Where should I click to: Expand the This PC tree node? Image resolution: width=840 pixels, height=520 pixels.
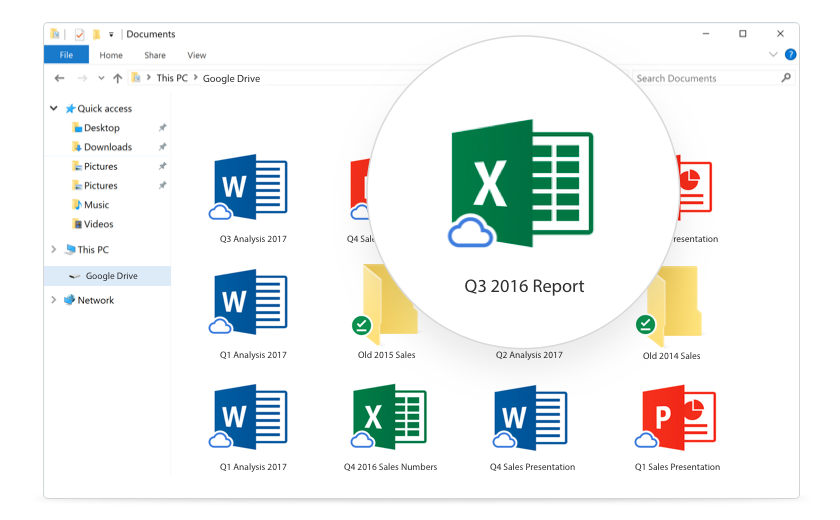point(54,250)
